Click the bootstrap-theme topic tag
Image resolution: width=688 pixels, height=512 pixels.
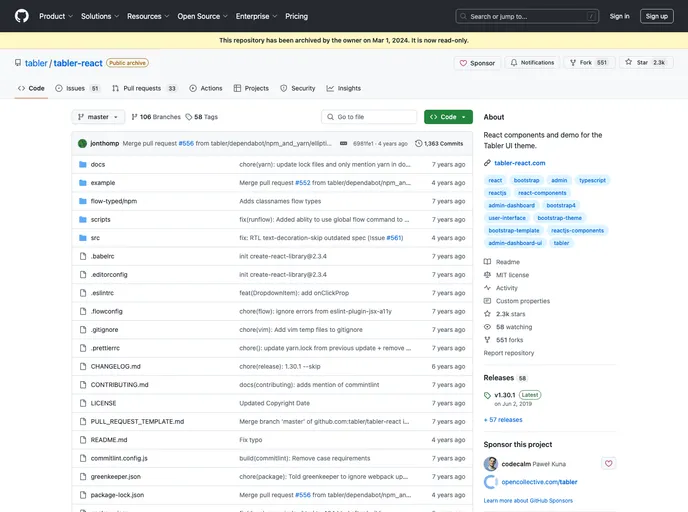click(x=559, y=218)
